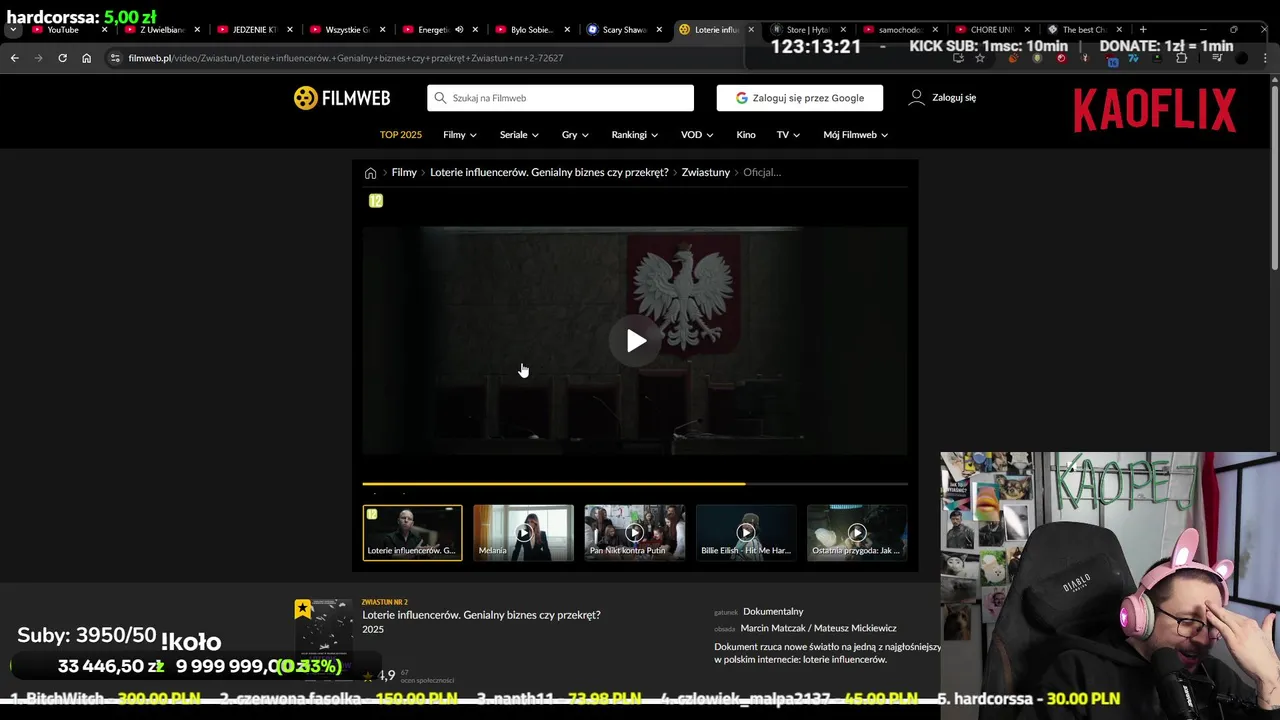Click the home icon in breadcrumbs
This screenshot has width=1280, height=720.
(x=370, y=173)
